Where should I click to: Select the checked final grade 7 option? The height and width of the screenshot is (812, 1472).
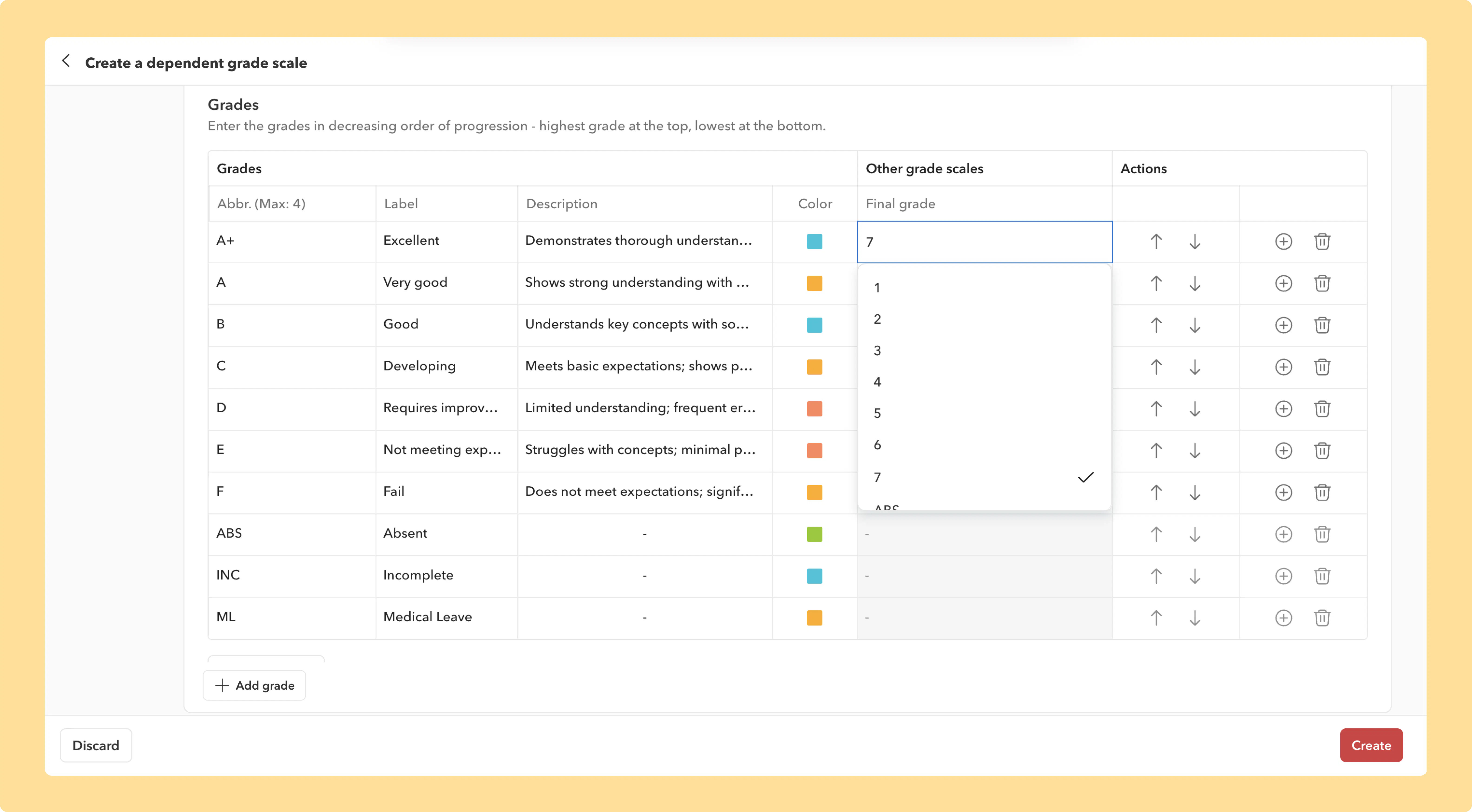click(985, 477)
